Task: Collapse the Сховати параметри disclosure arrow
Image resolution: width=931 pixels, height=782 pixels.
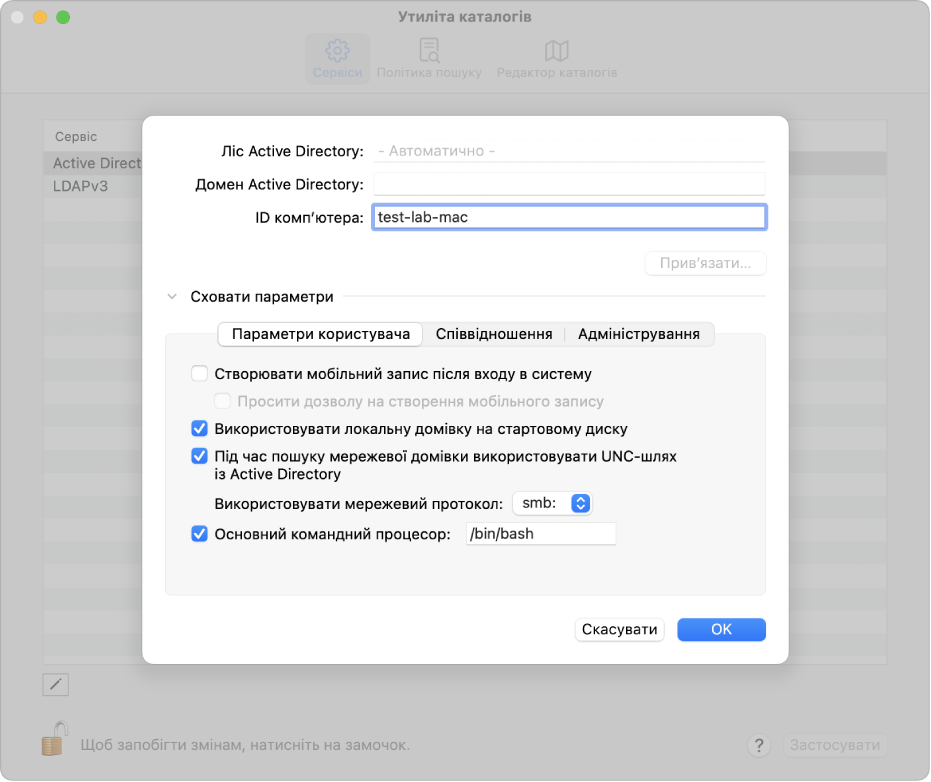Action: 172,296
